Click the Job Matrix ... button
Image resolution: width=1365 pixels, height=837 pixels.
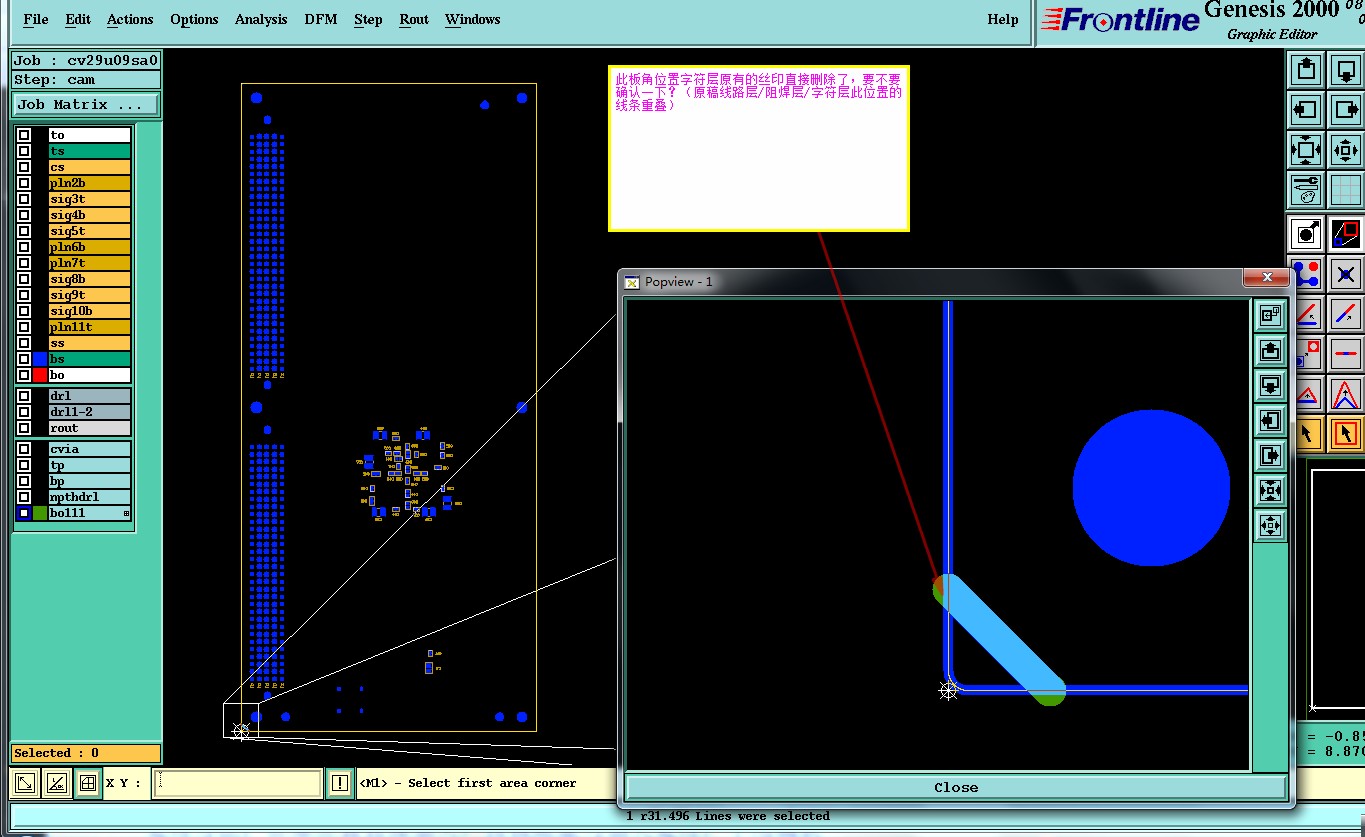(86, 104)
